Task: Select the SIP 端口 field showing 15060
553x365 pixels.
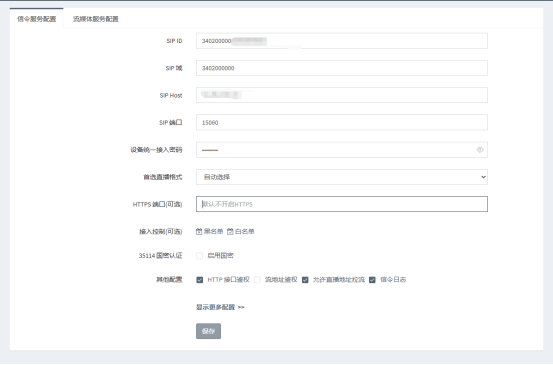Action: (342, 122)
